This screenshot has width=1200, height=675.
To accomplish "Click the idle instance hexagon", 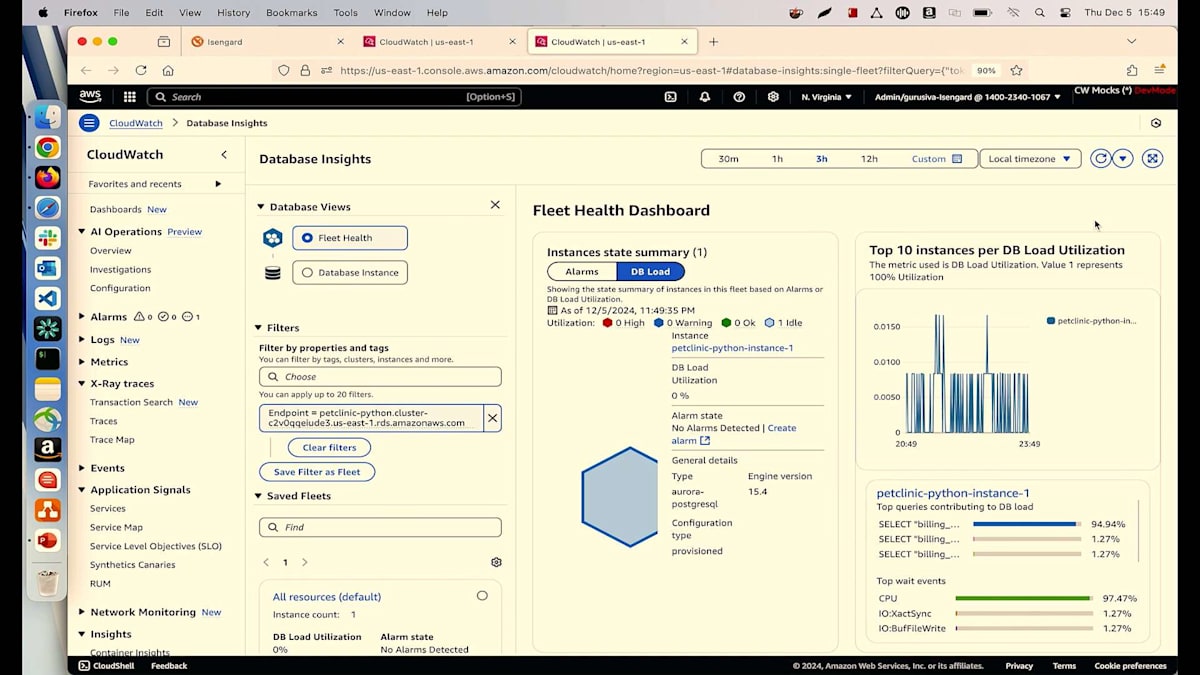I will pyautogui.click(x=620, y=497).
